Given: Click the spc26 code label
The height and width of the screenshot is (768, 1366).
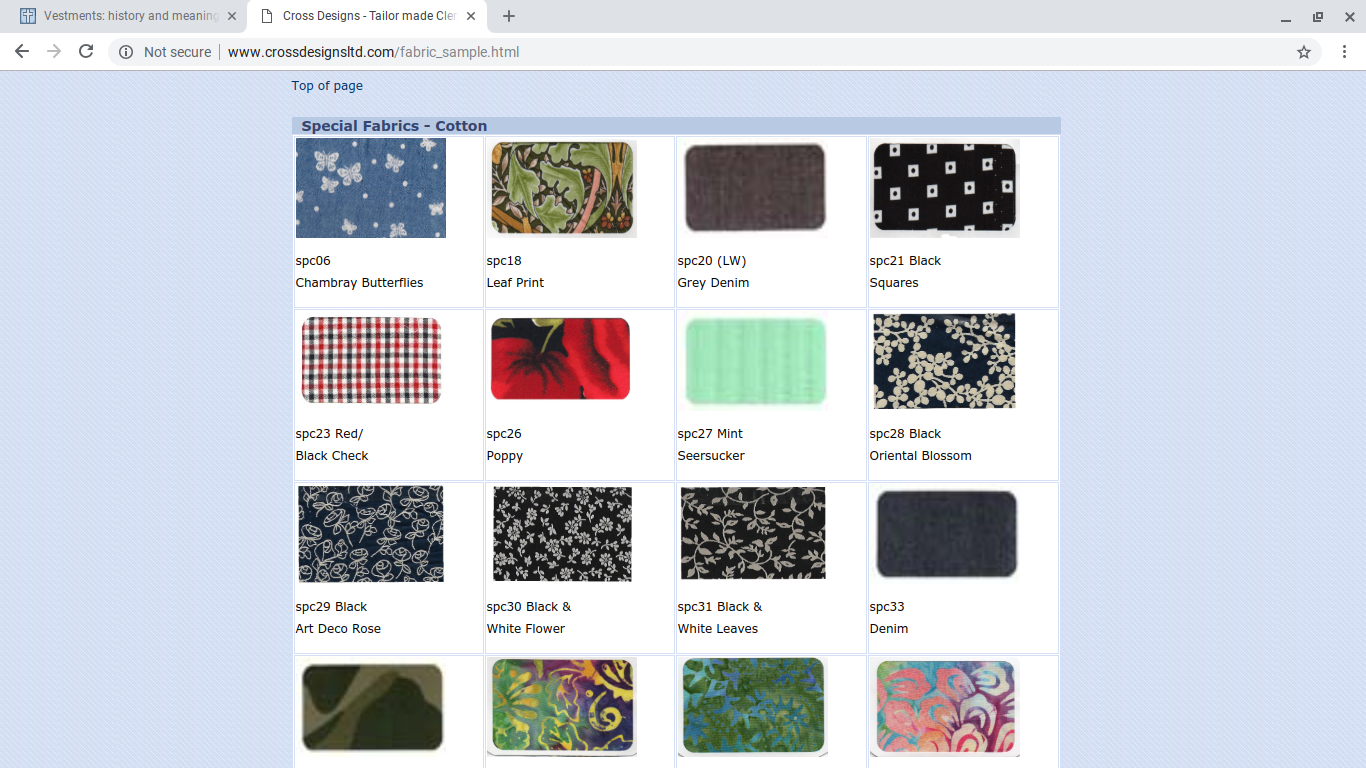Looking at the screenshot, I should pos(504,434).
